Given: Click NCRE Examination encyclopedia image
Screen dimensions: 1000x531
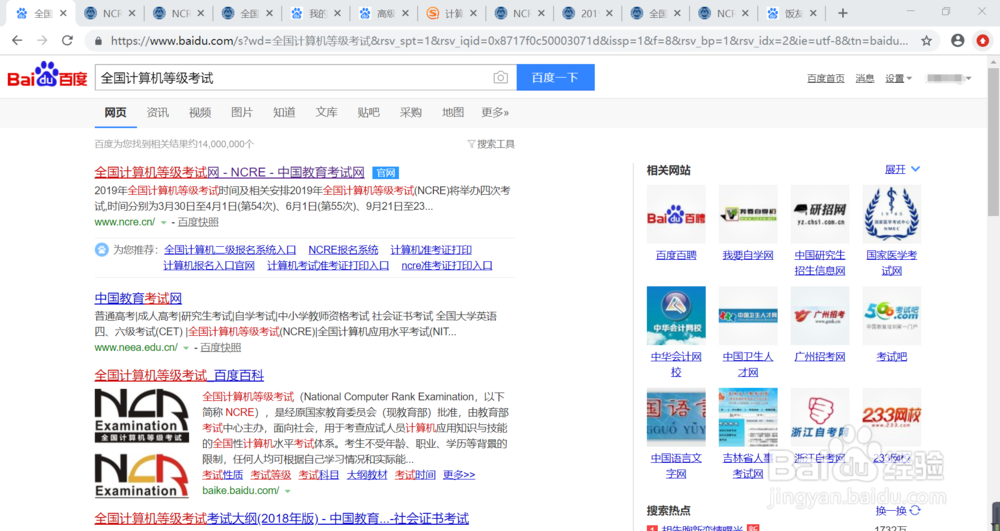Looking at the screenshot, I should (x=142, y=444).
